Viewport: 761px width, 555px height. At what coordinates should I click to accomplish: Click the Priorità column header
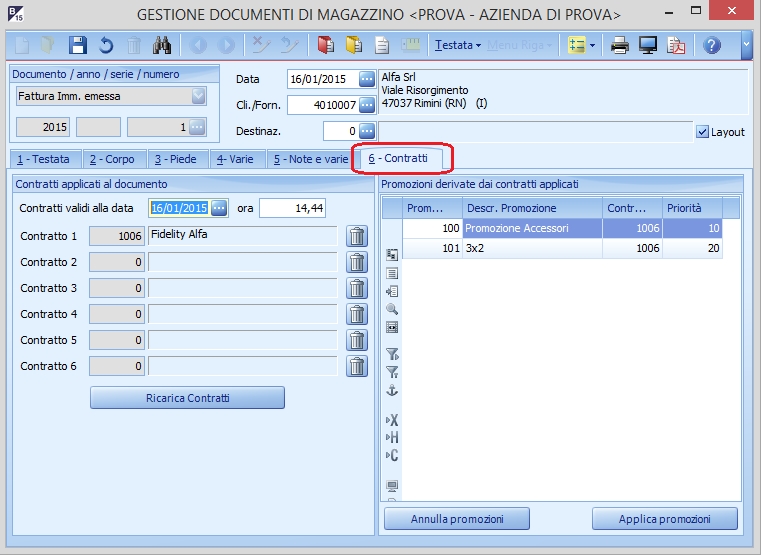[x=693, y=208]
